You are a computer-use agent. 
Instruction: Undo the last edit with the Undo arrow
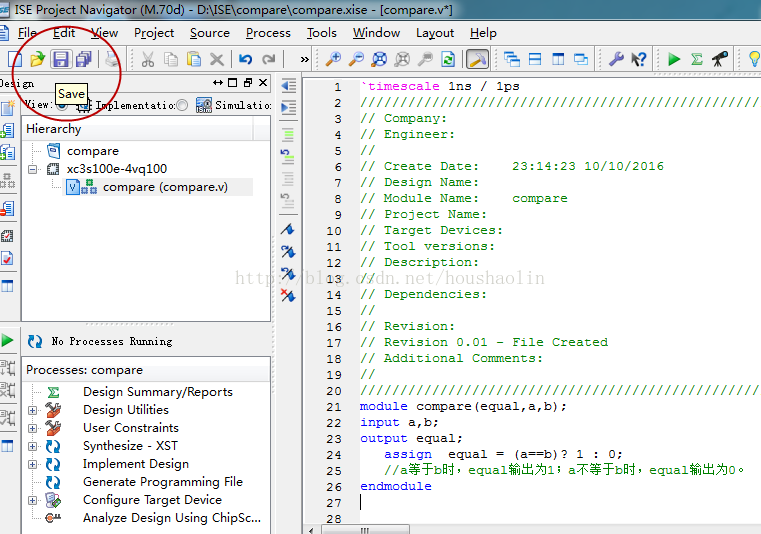pos(245,59)
